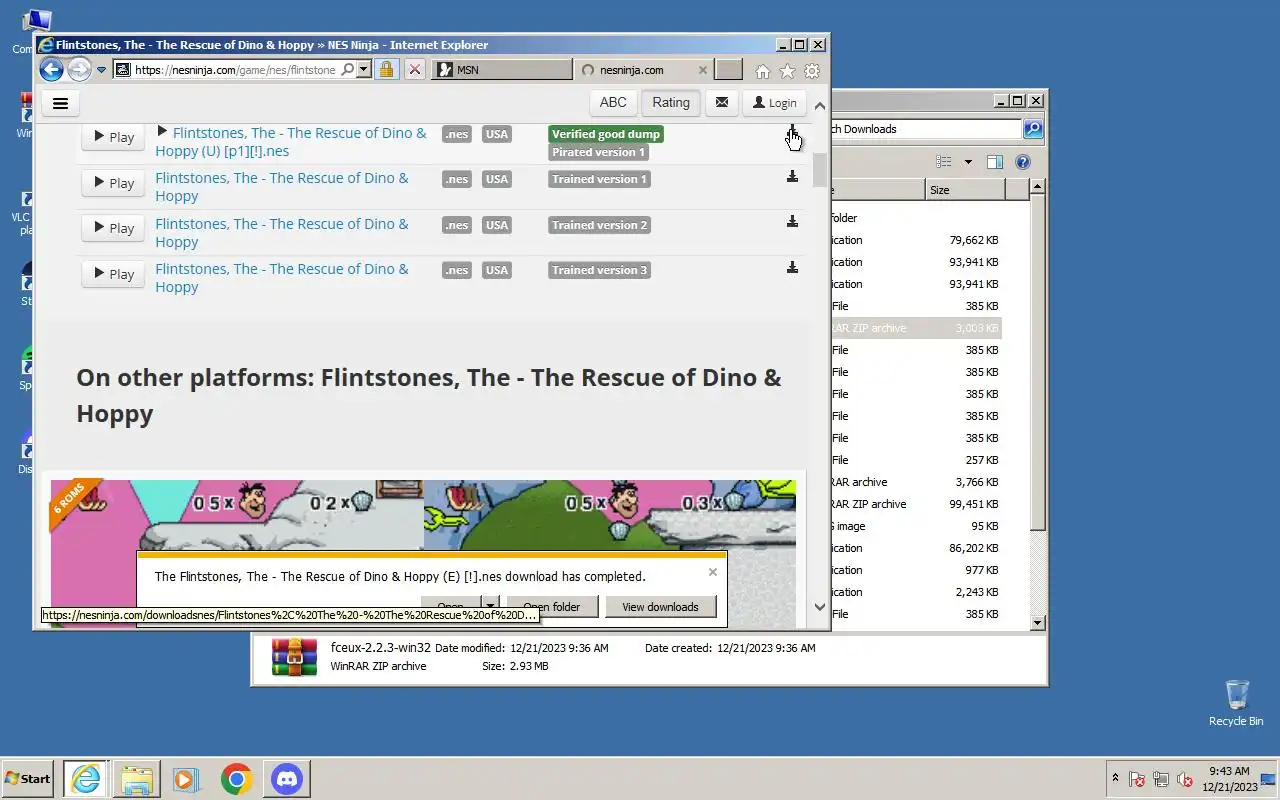Screen dimensions: 1280x800
Task: Click the Trained version 2 badge
Action: [600, 225]
